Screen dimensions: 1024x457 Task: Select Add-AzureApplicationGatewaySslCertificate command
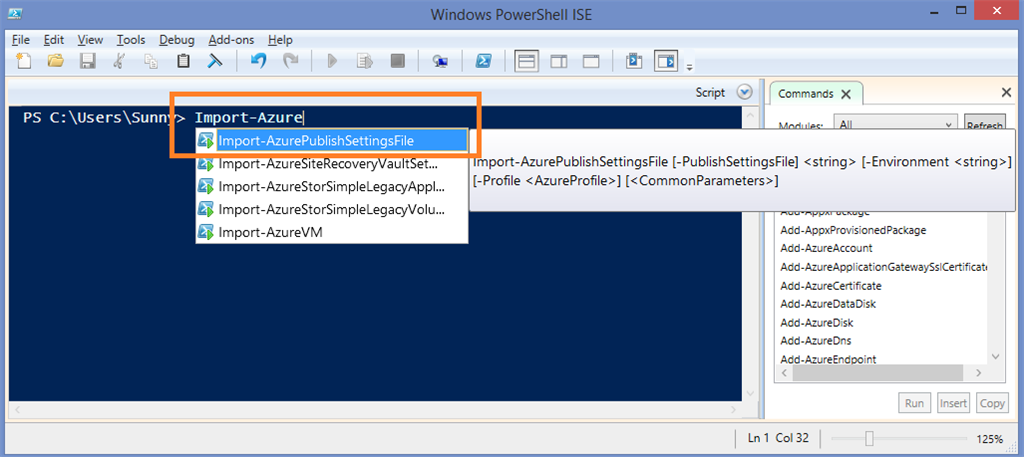(x=883, y=267)
